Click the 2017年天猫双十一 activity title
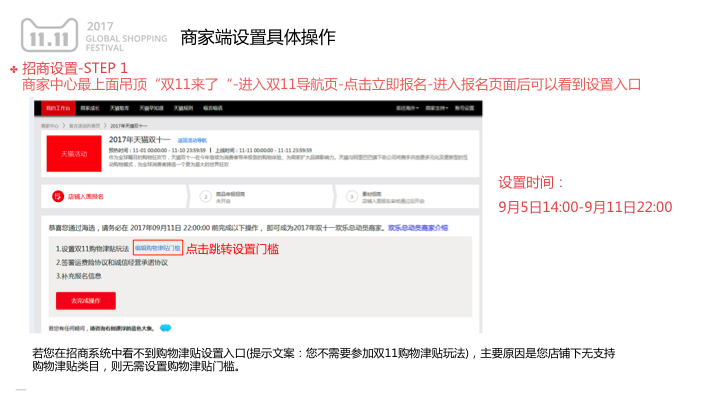 tap(140, 140)
